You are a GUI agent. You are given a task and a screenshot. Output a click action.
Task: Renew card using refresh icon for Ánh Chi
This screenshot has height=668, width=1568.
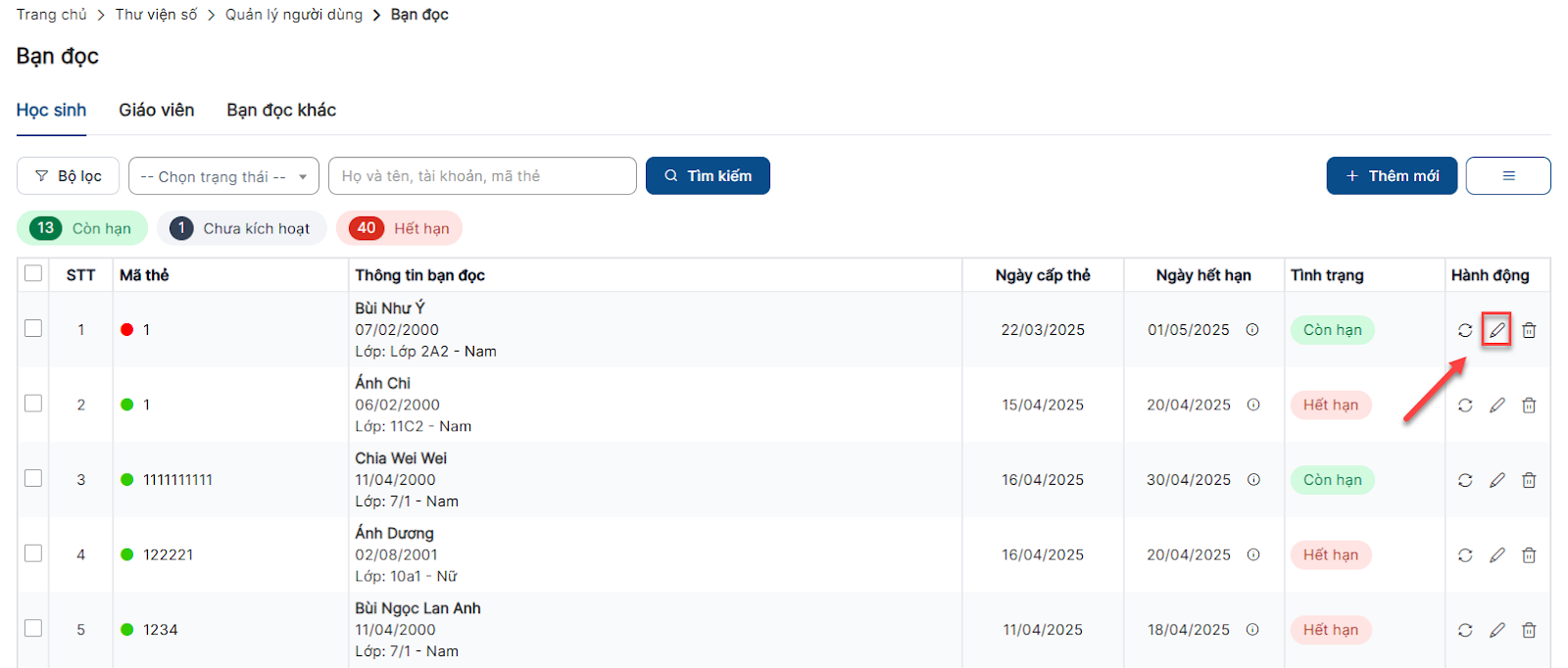pos(1465,406)
